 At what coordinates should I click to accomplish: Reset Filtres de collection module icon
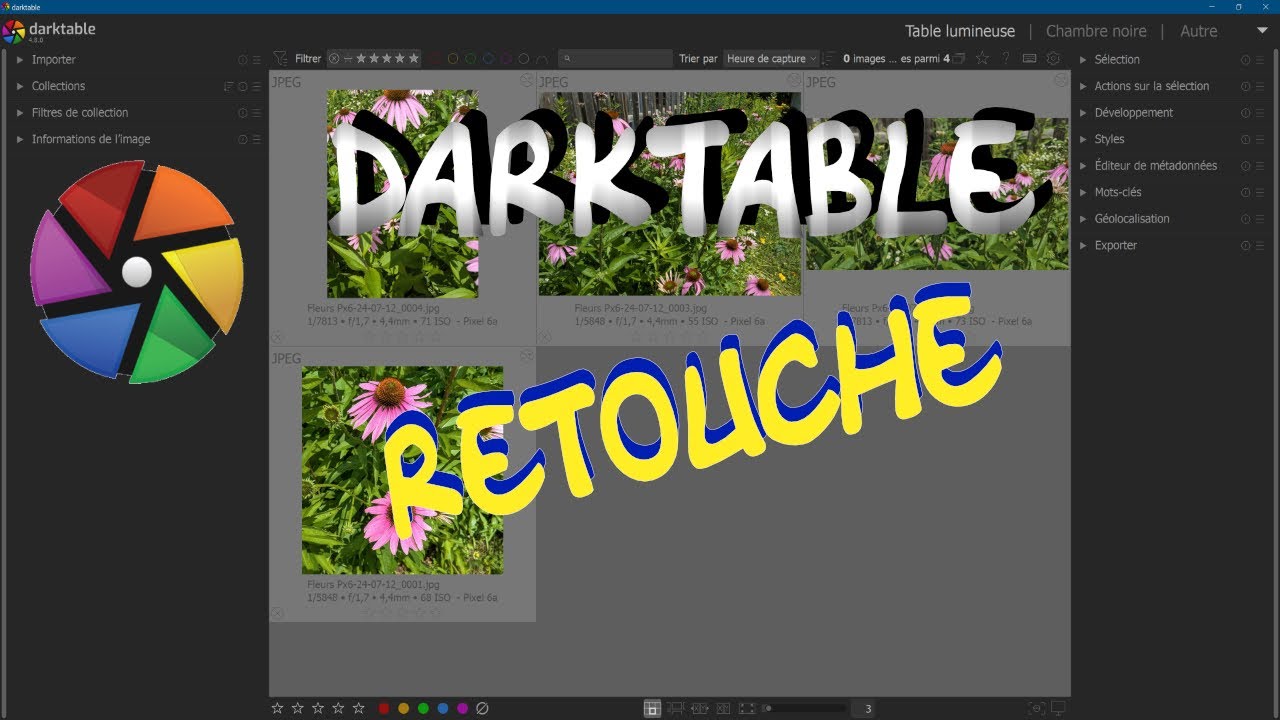pyautogui.click(x=243, y=113)
